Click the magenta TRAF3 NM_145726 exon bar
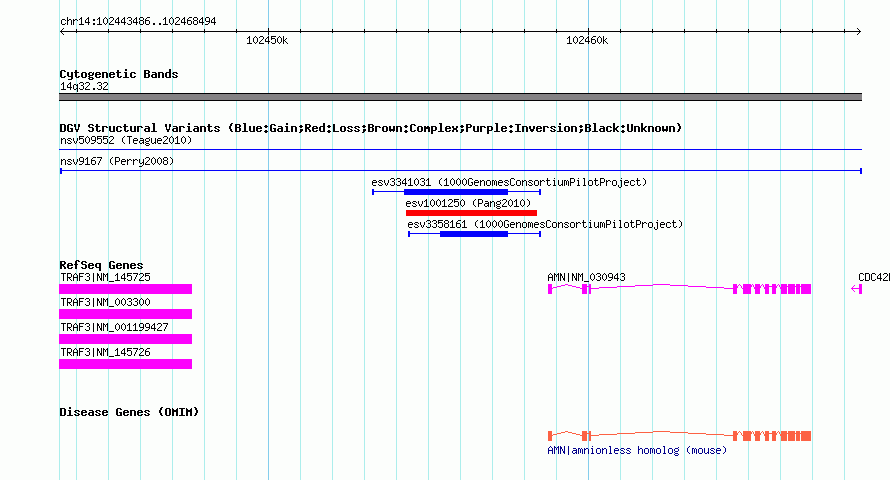Viewport: 890px width, 480px height. [125, 364]
